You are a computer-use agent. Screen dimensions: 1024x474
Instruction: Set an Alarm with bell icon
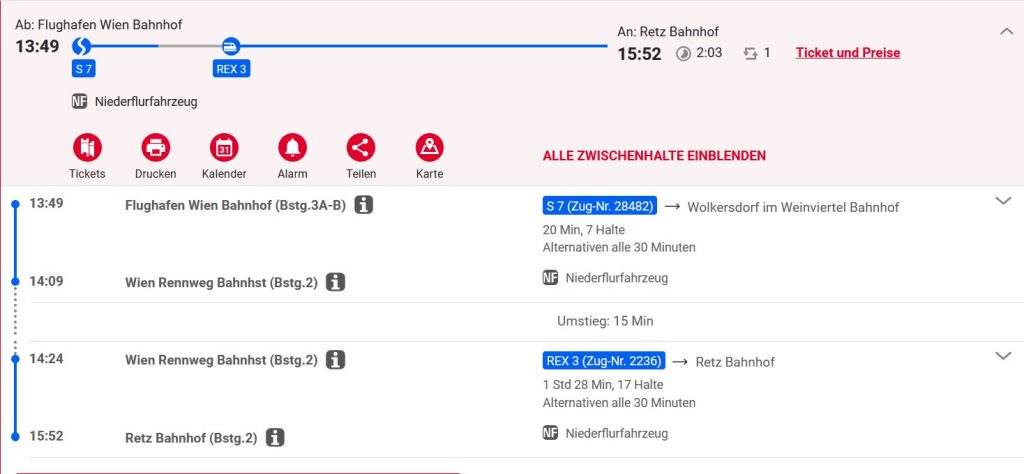292,148
